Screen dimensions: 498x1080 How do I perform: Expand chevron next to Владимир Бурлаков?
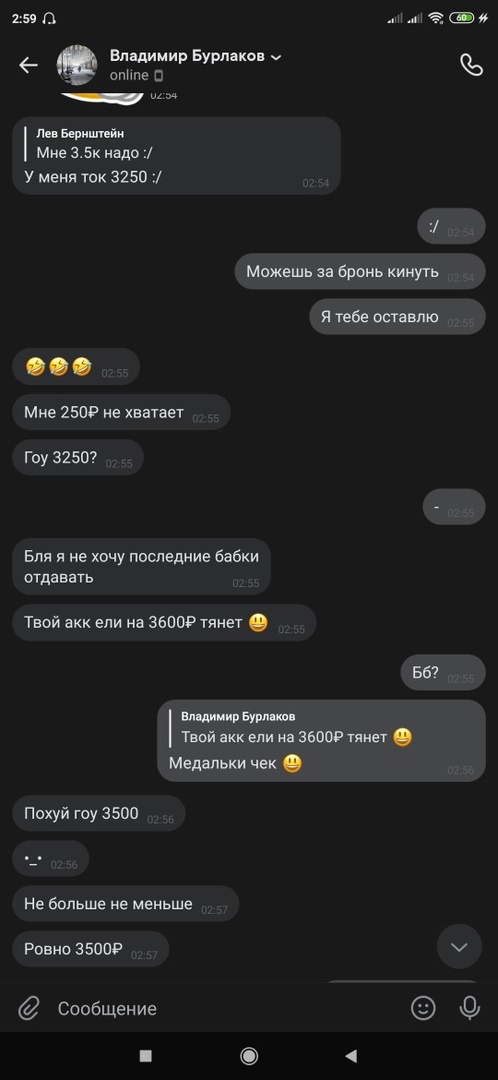276,58
